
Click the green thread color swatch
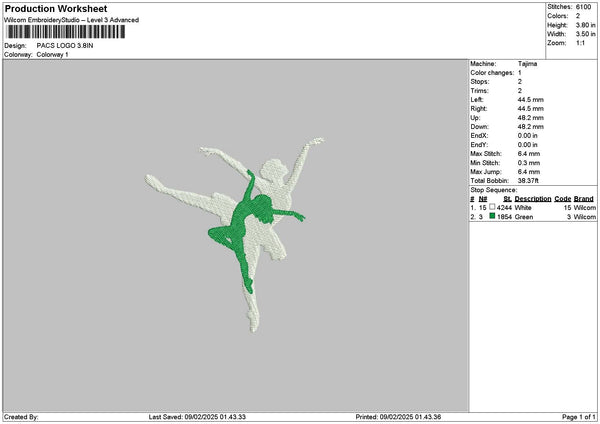pyautogui.click(x=492, y=216)
